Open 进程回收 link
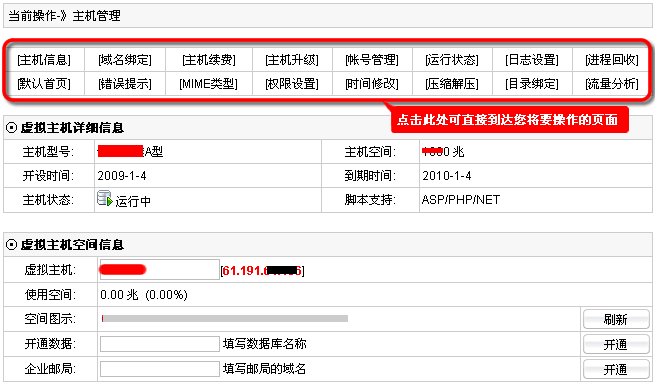 click(612, 60)
